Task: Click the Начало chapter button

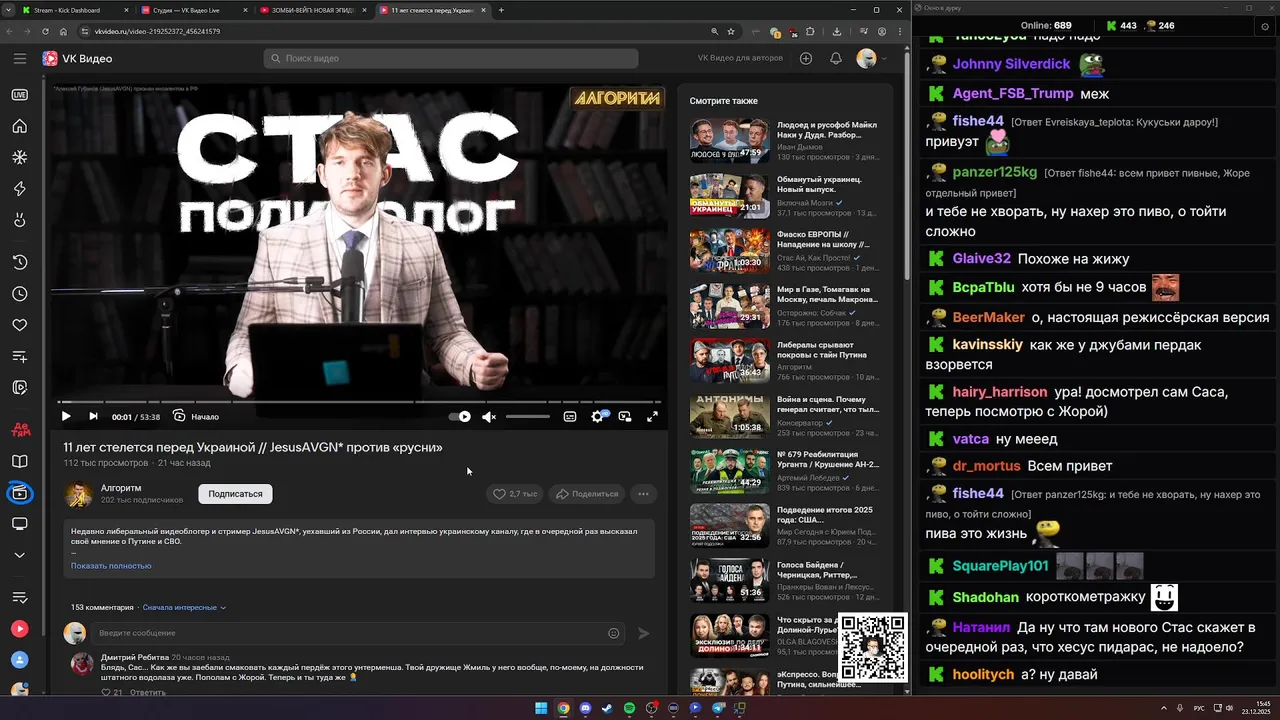Action: (196, 416)
